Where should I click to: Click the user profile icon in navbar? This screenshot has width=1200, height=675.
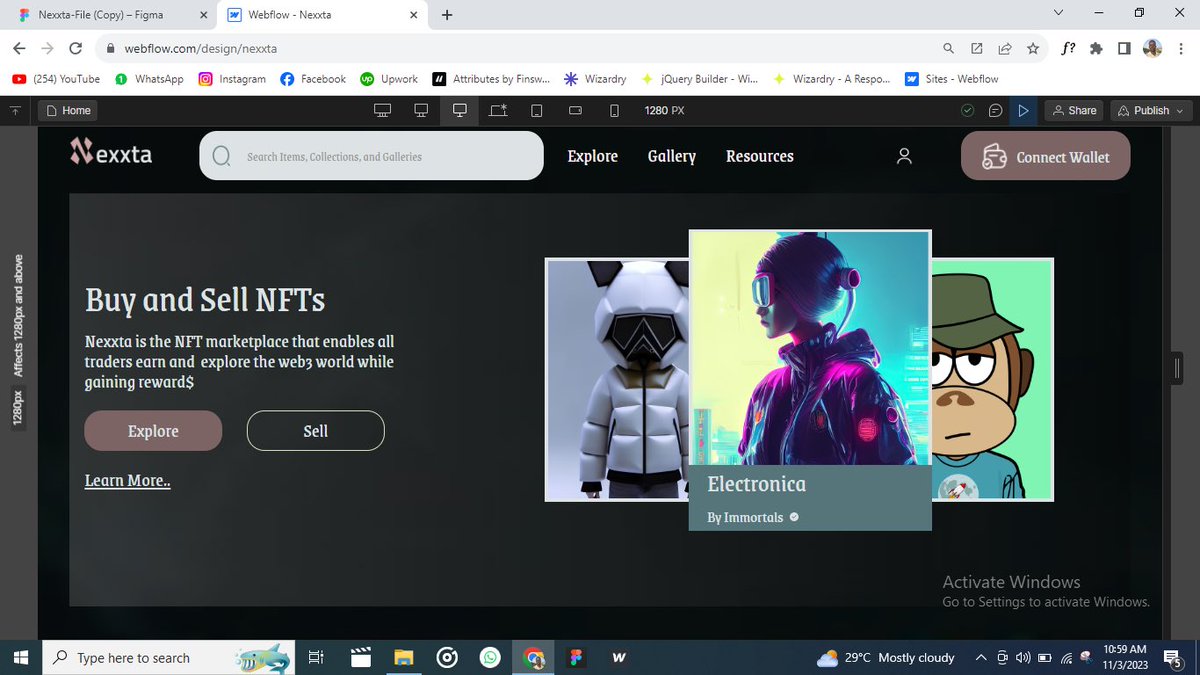pyautogui.click(x=904, y=156)
